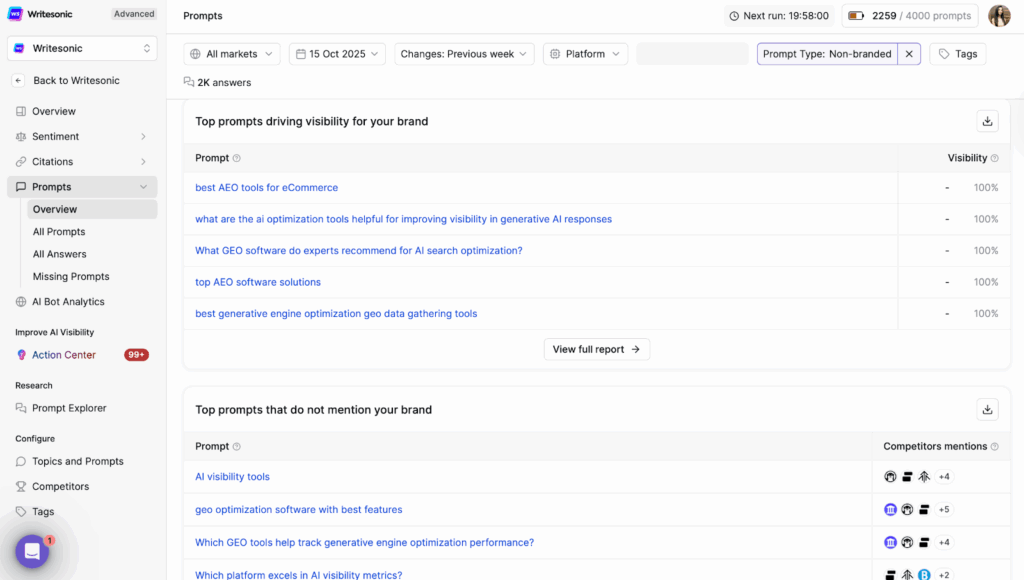Open the 'best AEO tools for eCommerce' prompt
The height and width of the screenshot is (580, 1024).
266,188
